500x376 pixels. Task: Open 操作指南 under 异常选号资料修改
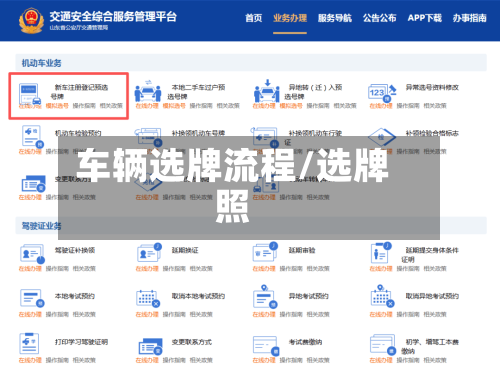click(x=408, y=106)
